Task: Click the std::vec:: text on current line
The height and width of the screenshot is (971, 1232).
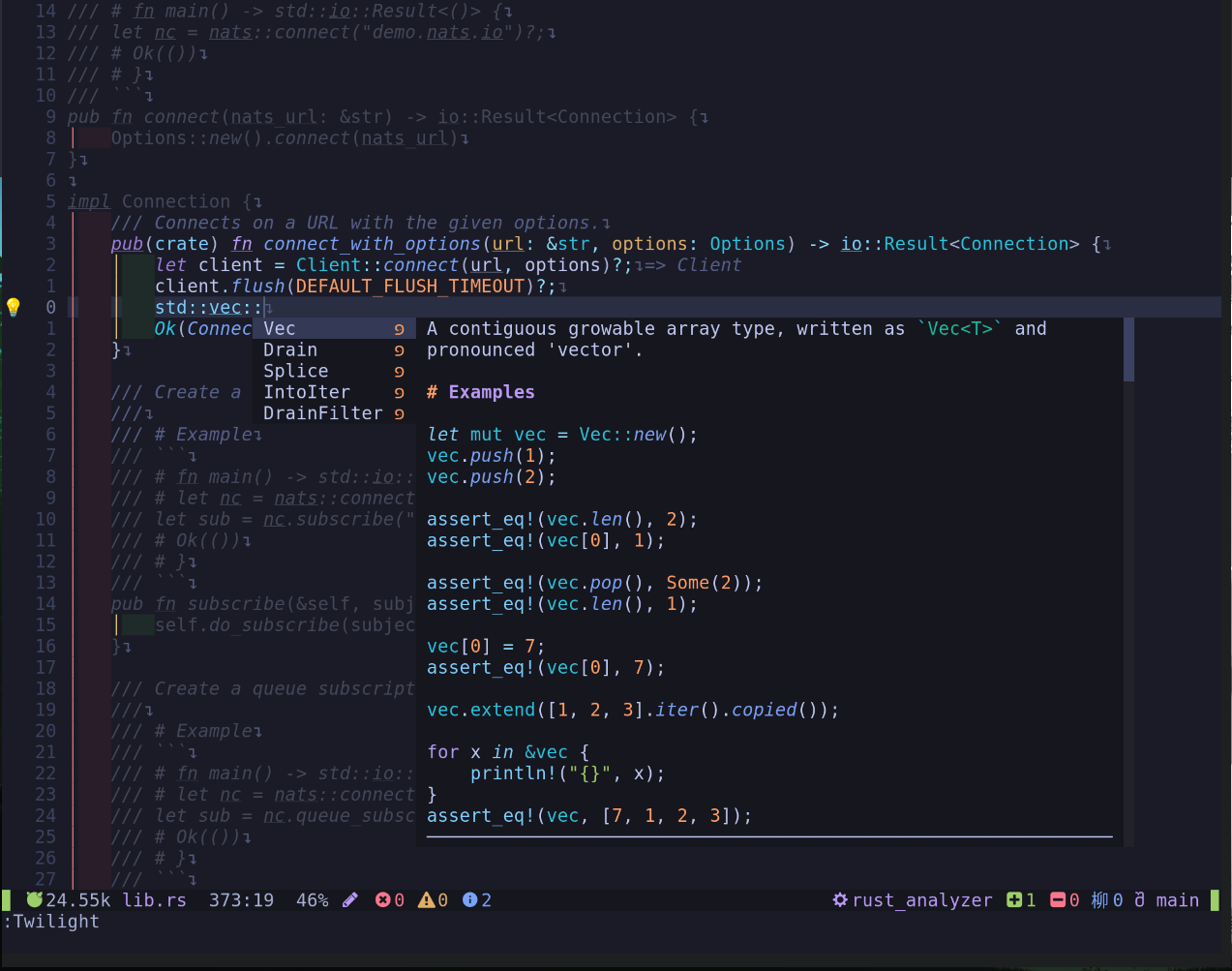Action: tap(209, 308)
